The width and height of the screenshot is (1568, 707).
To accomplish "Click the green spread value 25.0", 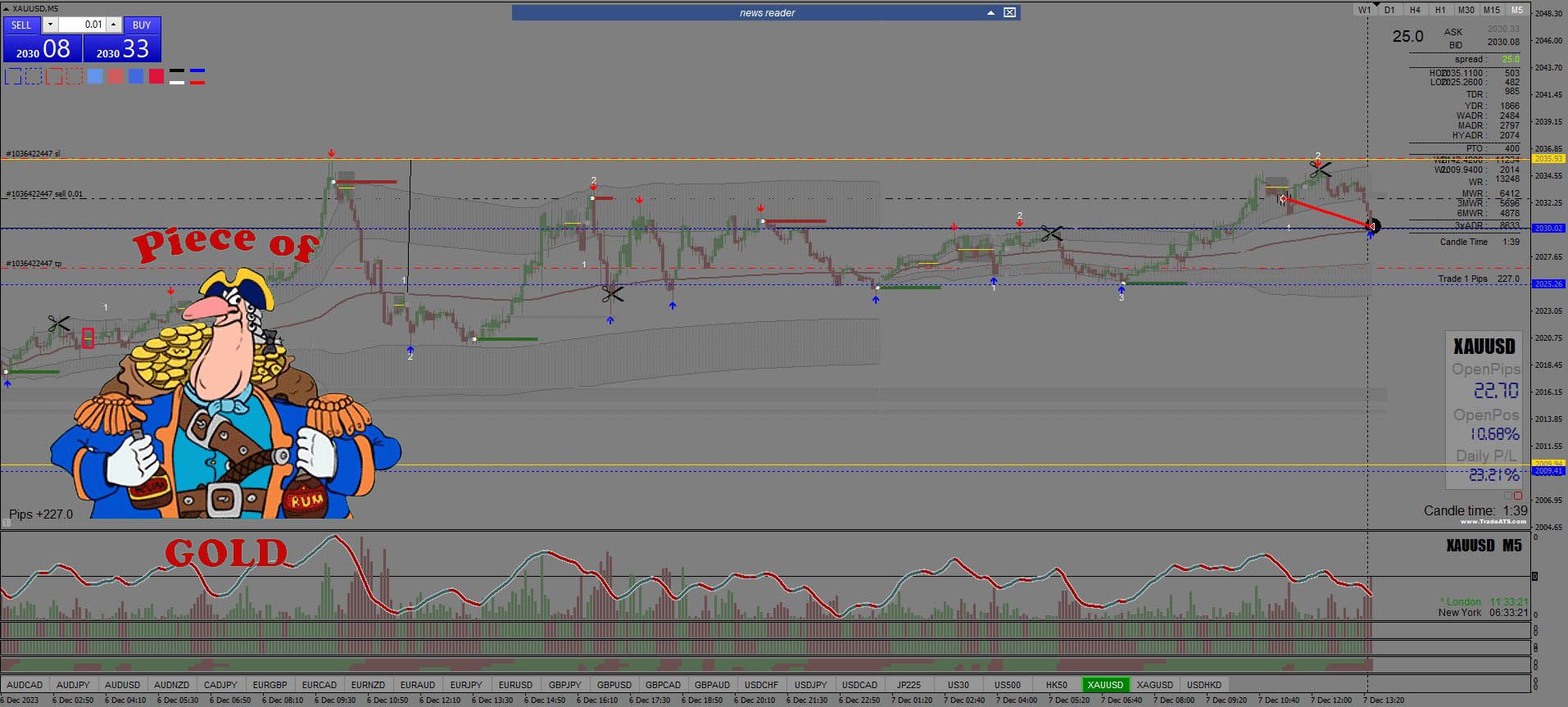I will click(1511, 60).
